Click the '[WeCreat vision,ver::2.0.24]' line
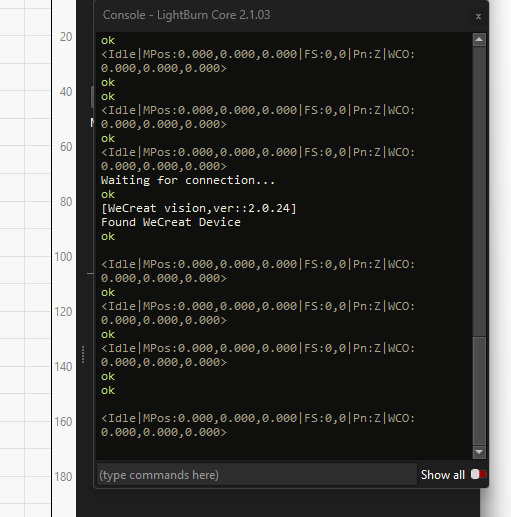 pyautogui.click(x=199, y=208)
